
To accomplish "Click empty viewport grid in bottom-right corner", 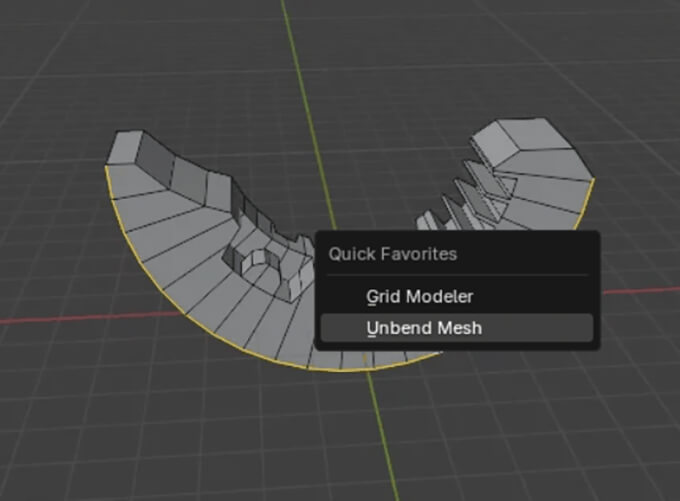I will tap(620, 450).
